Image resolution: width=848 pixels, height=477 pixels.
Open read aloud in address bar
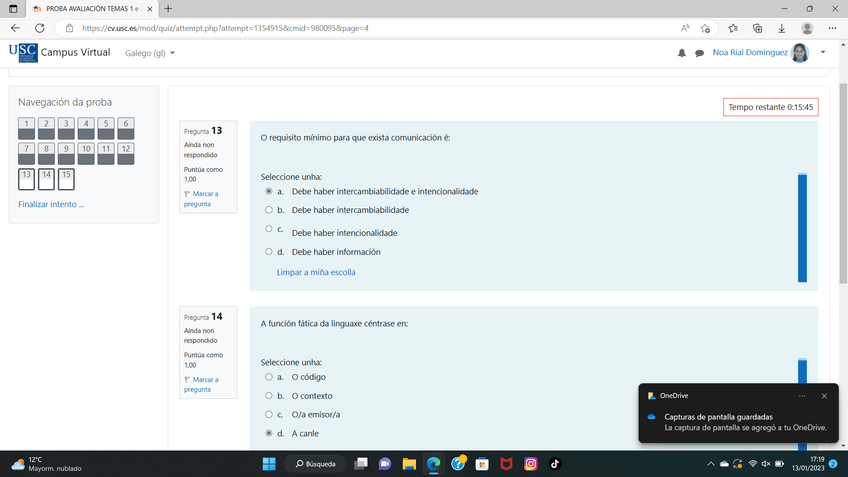685,28
